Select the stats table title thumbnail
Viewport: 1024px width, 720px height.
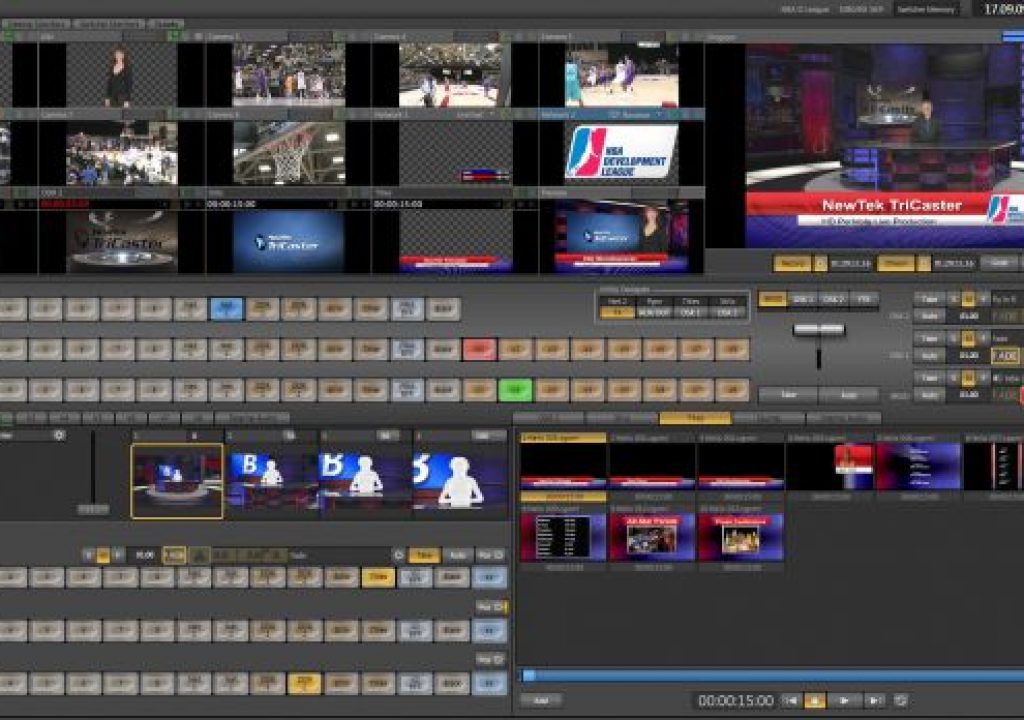click(x=563, y=537)
